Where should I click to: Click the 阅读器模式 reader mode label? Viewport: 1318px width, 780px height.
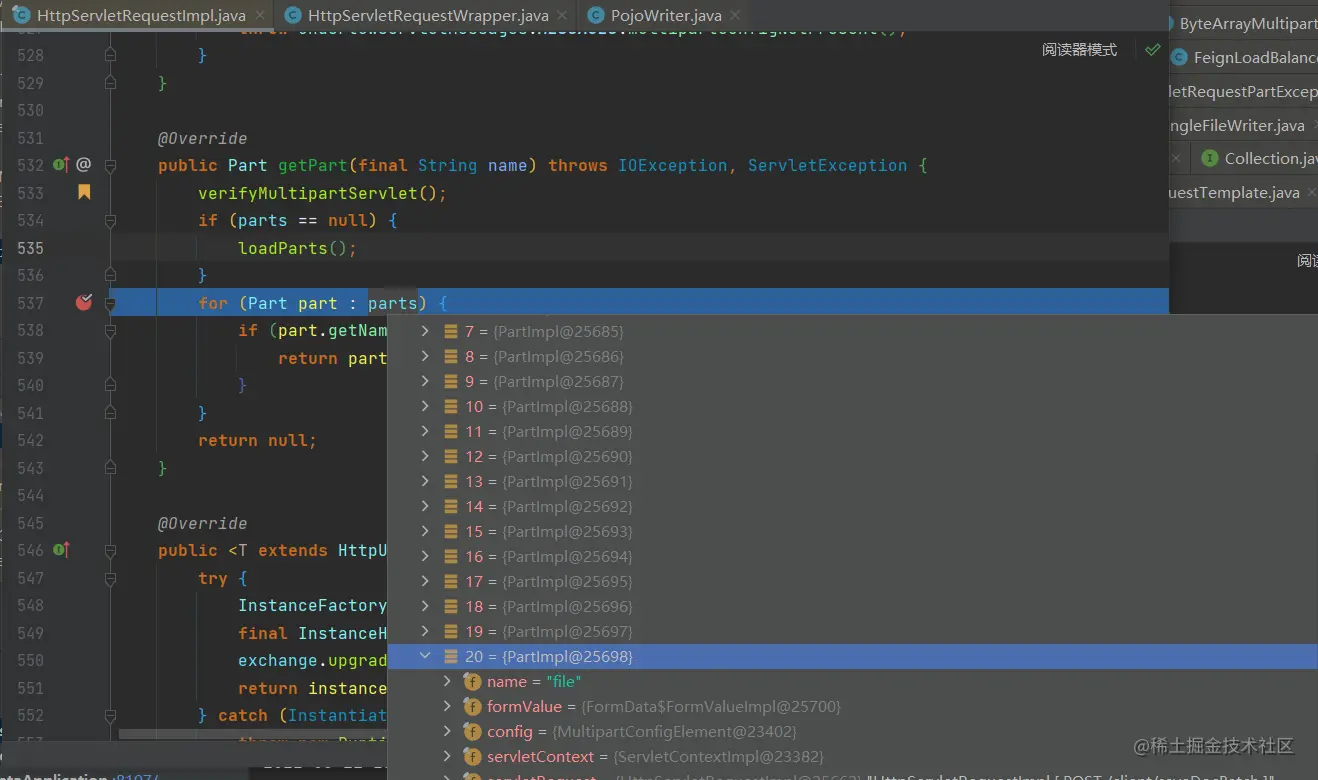[1079, 50]
